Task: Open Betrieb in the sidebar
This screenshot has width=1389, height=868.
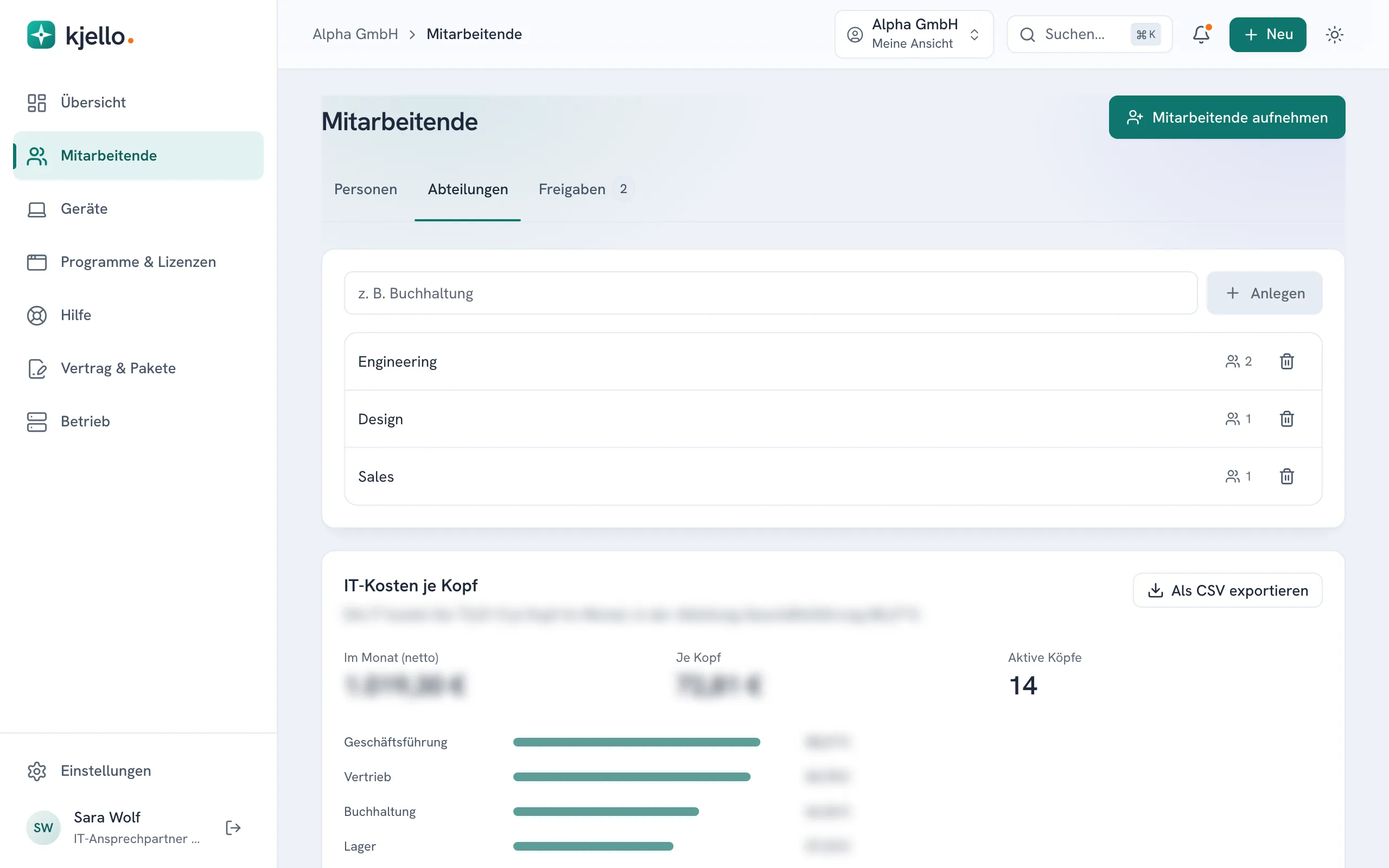Action: click(138, 422)
